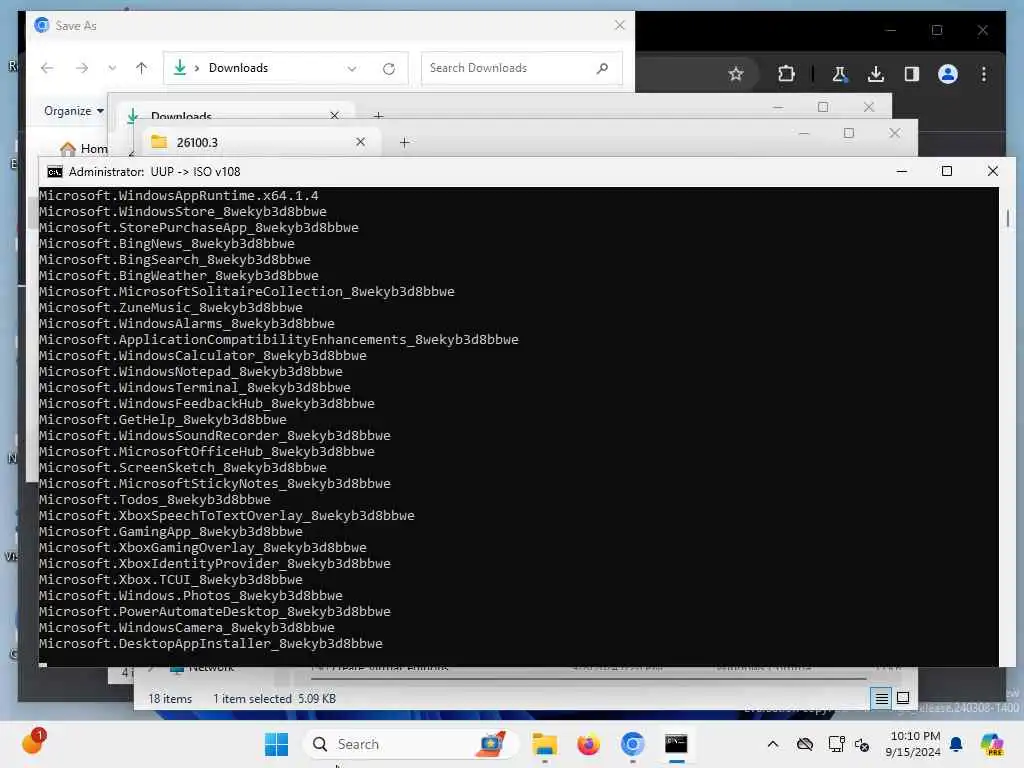Open the notification bell
Screen dimensions: 1024x768
click(956, 744)
